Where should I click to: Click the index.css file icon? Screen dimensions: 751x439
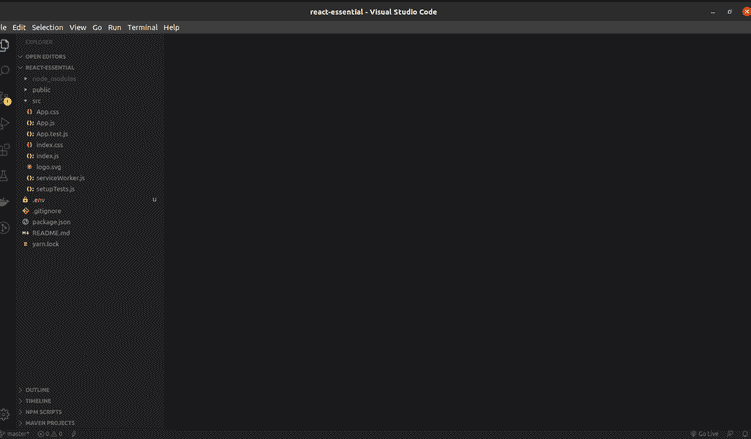(30, 145)
